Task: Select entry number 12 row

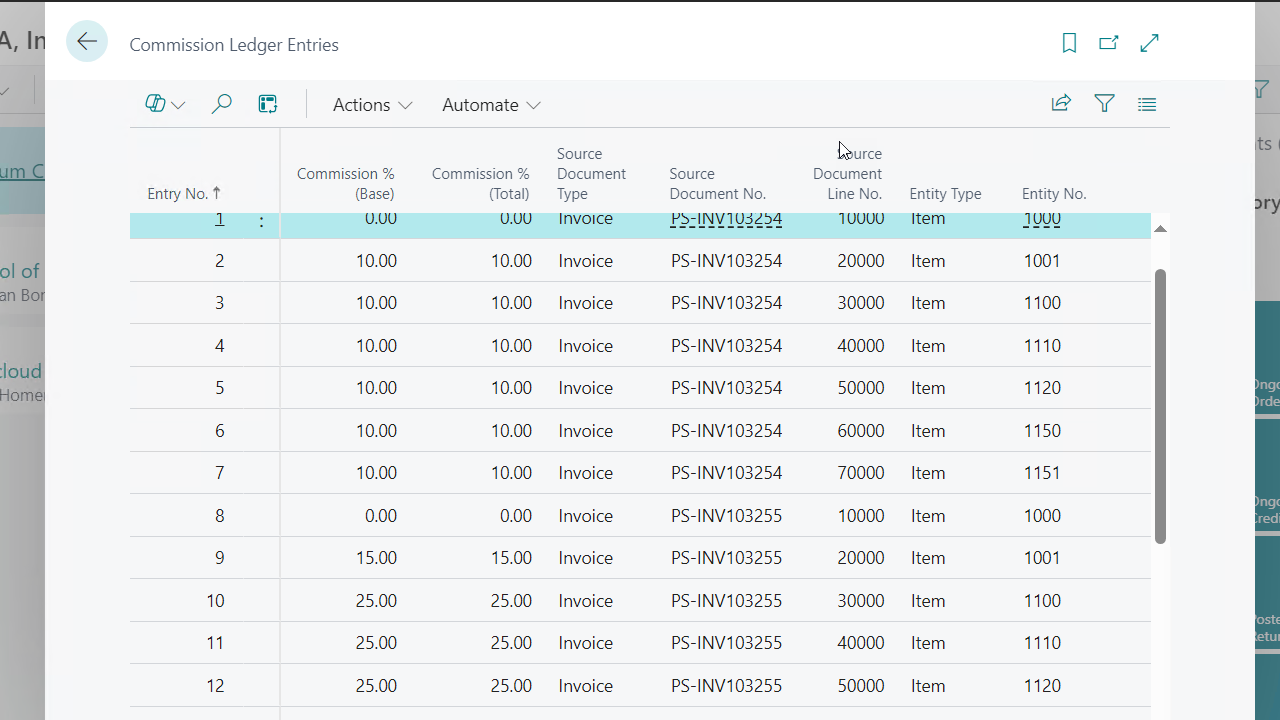Action: tap(215, 686)
